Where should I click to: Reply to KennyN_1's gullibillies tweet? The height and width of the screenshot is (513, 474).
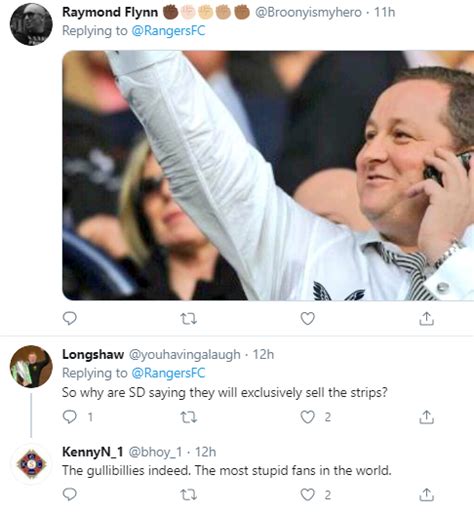(x=70, y=494)
